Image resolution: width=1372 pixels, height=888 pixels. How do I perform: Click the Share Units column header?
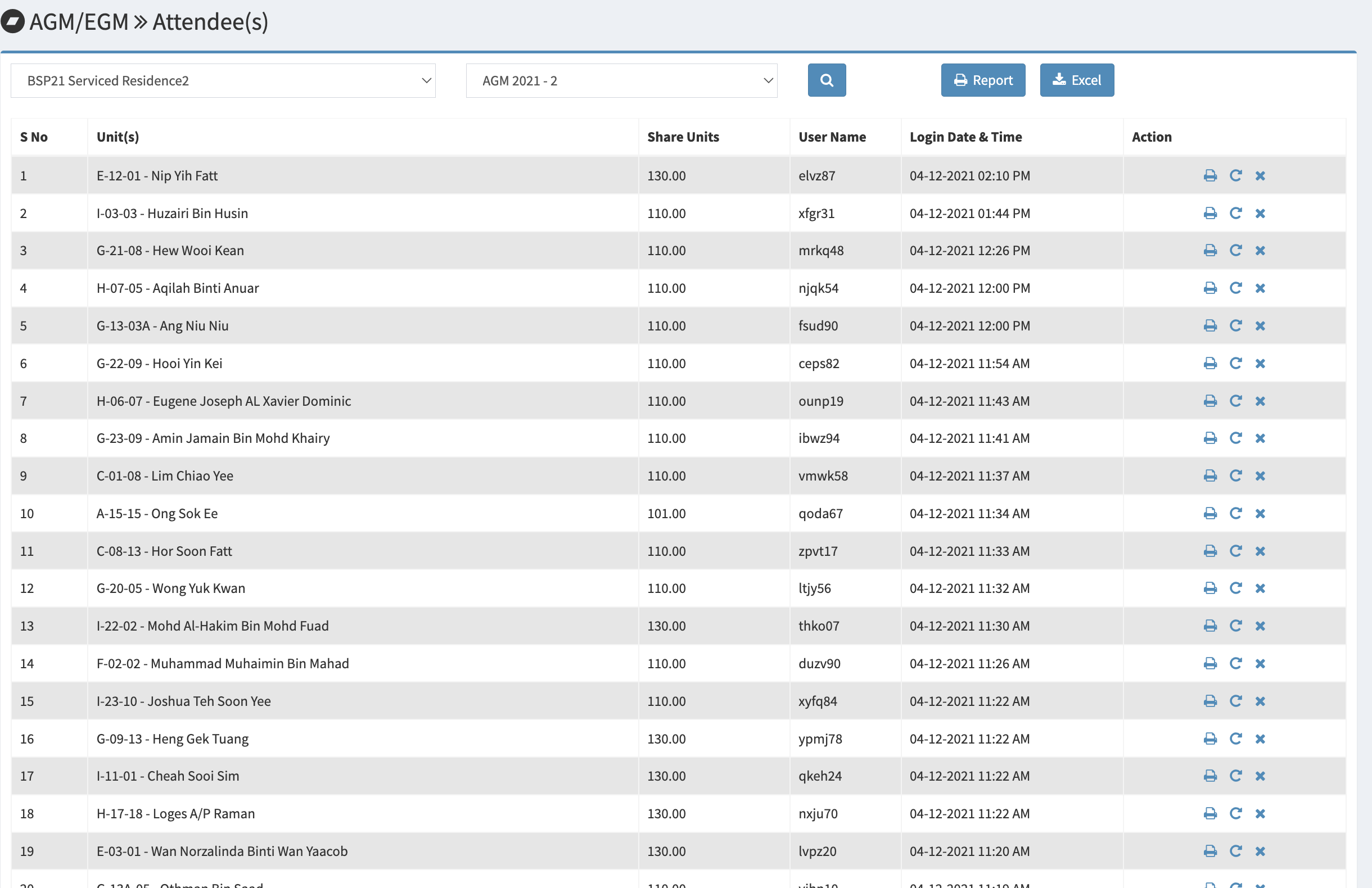(x=683, y=137)
